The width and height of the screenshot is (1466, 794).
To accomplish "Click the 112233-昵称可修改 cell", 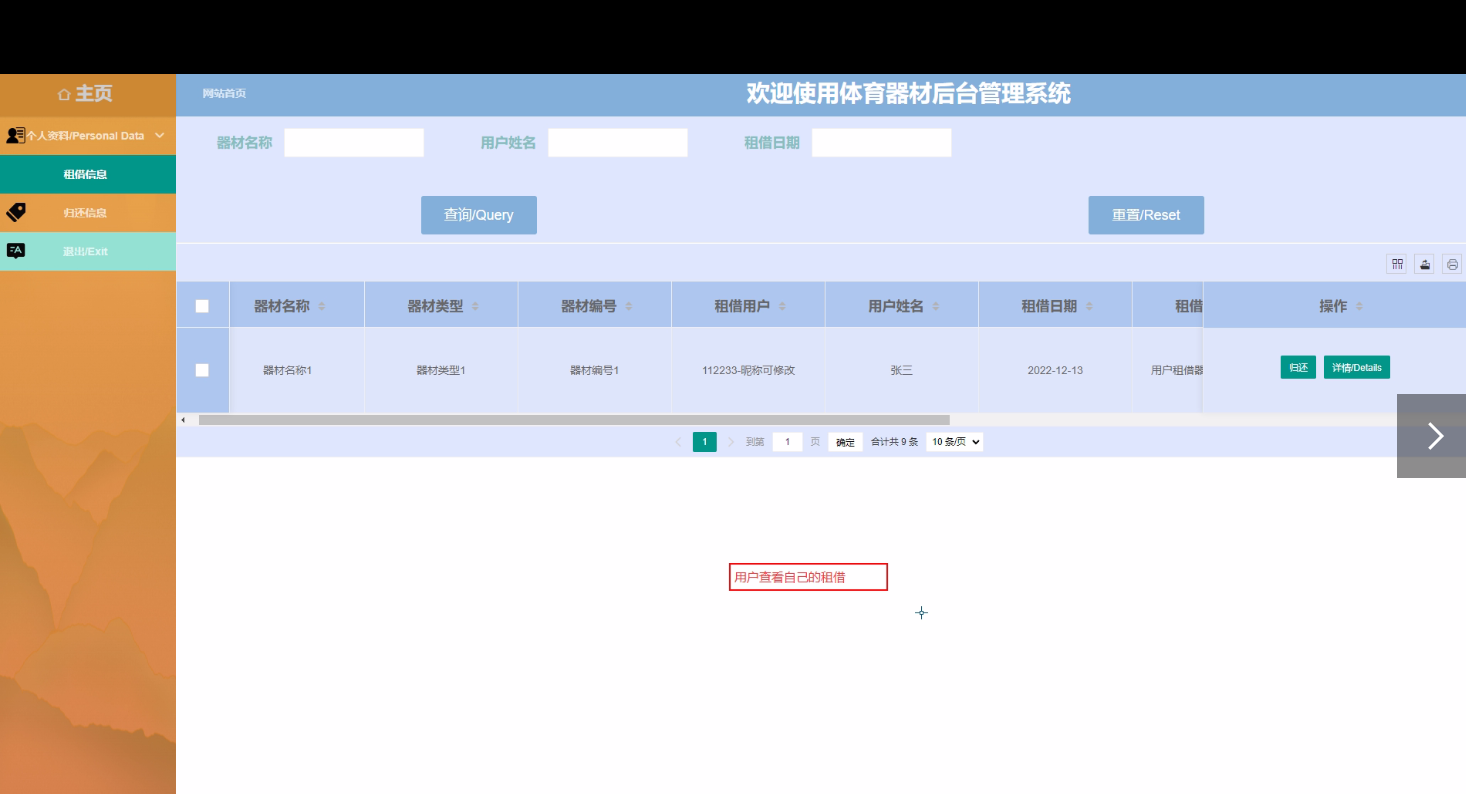I will click(x=748, y=370).
